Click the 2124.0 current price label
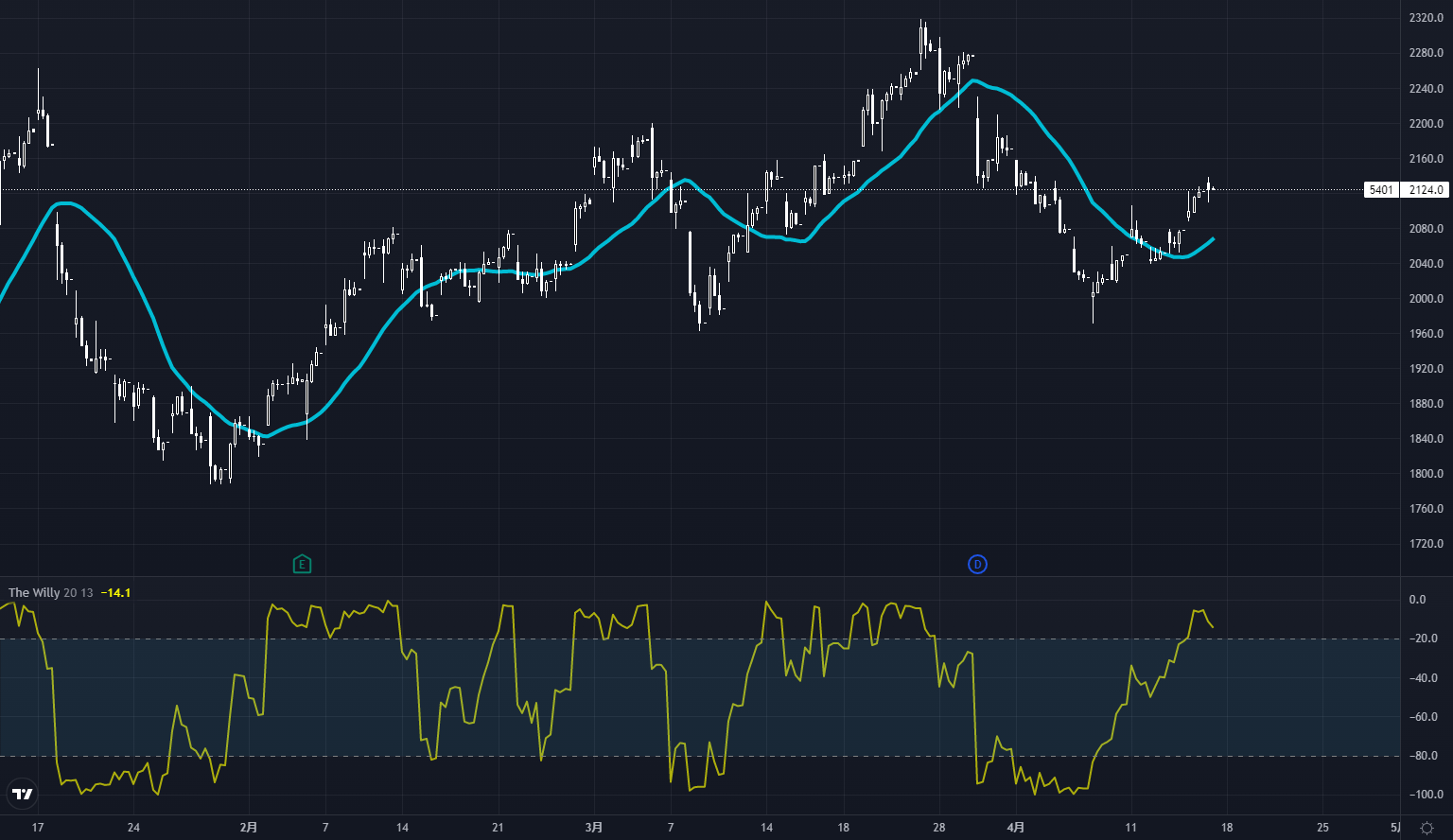The image size is (1453, 840). pos(1427,190)
